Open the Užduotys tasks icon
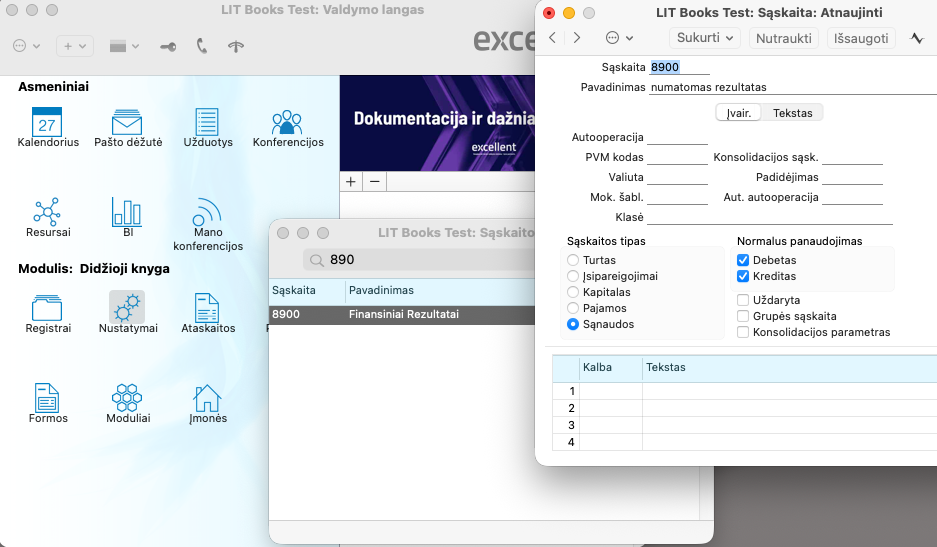The image size is (937, 547). (x=207, y=122)
